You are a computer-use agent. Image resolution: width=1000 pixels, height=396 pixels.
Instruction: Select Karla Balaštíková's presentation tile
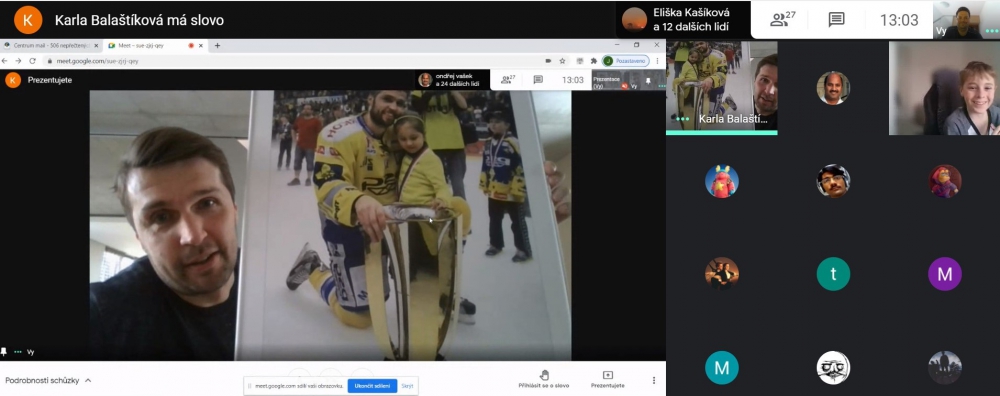(721, 87)
